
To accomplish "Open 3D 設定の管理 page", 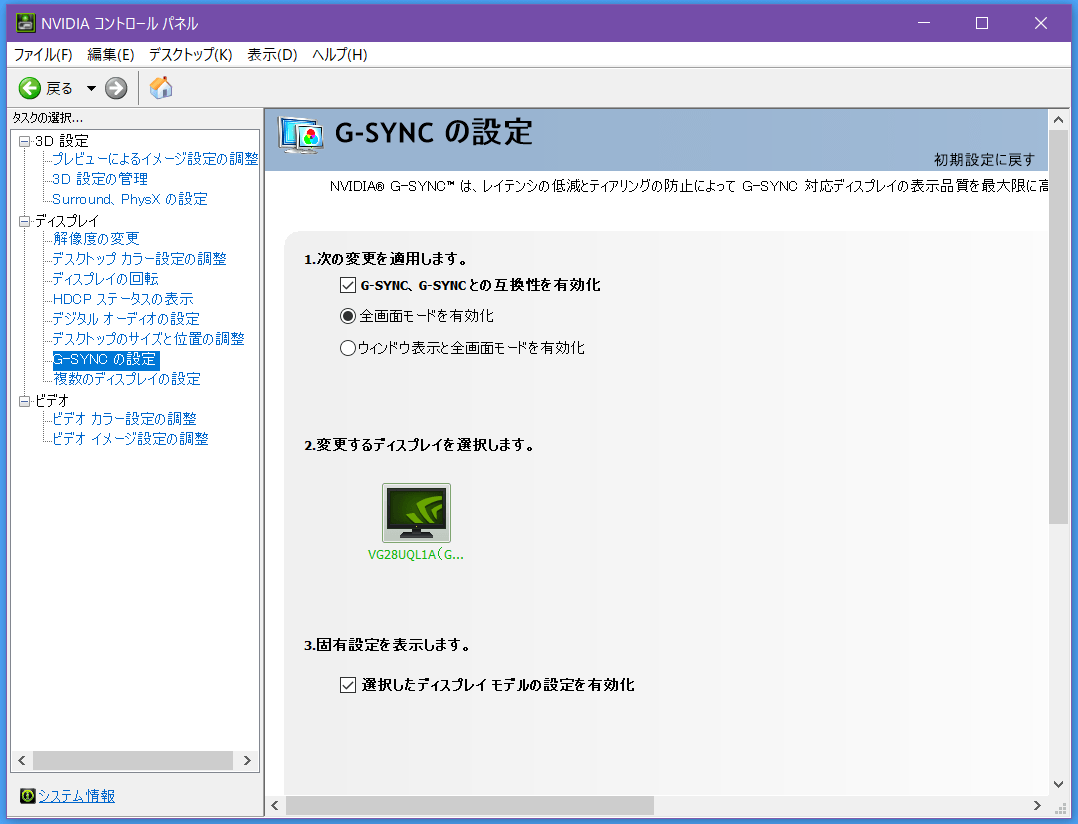I will pyautogui.click(x=100, y=179).
